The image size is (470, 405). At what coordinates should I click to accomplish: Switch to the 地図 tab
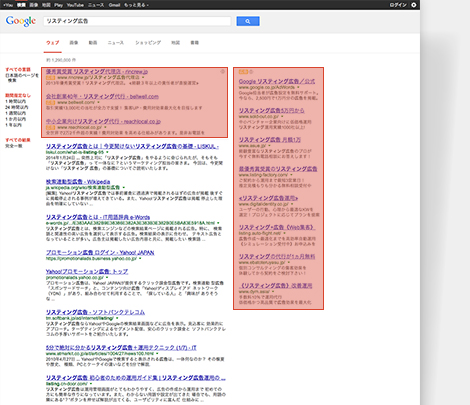(x=175, y=43)
